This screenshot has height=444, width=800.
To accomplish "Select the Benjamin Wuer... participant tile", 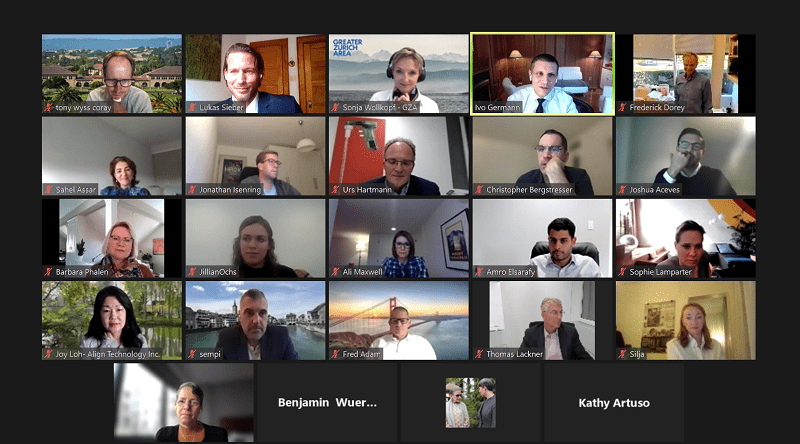I will [327, 403].
